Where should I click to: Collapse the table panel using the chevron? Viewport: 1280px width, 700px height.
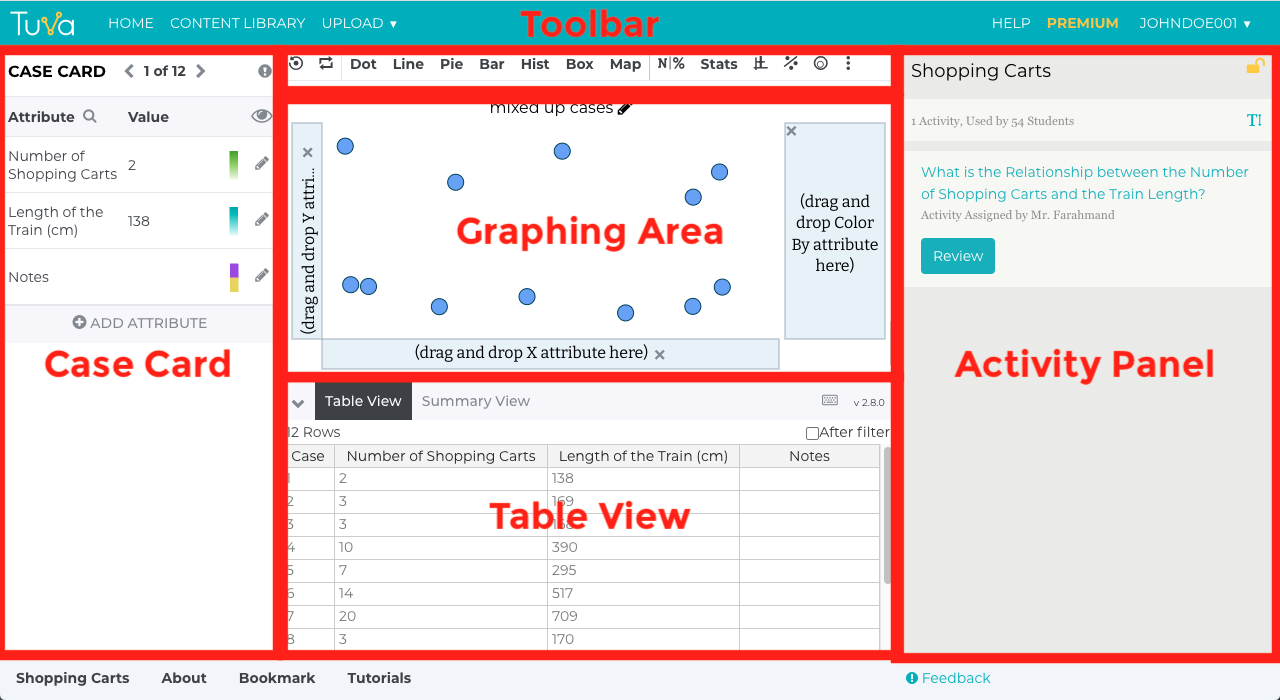coord(298,403)
